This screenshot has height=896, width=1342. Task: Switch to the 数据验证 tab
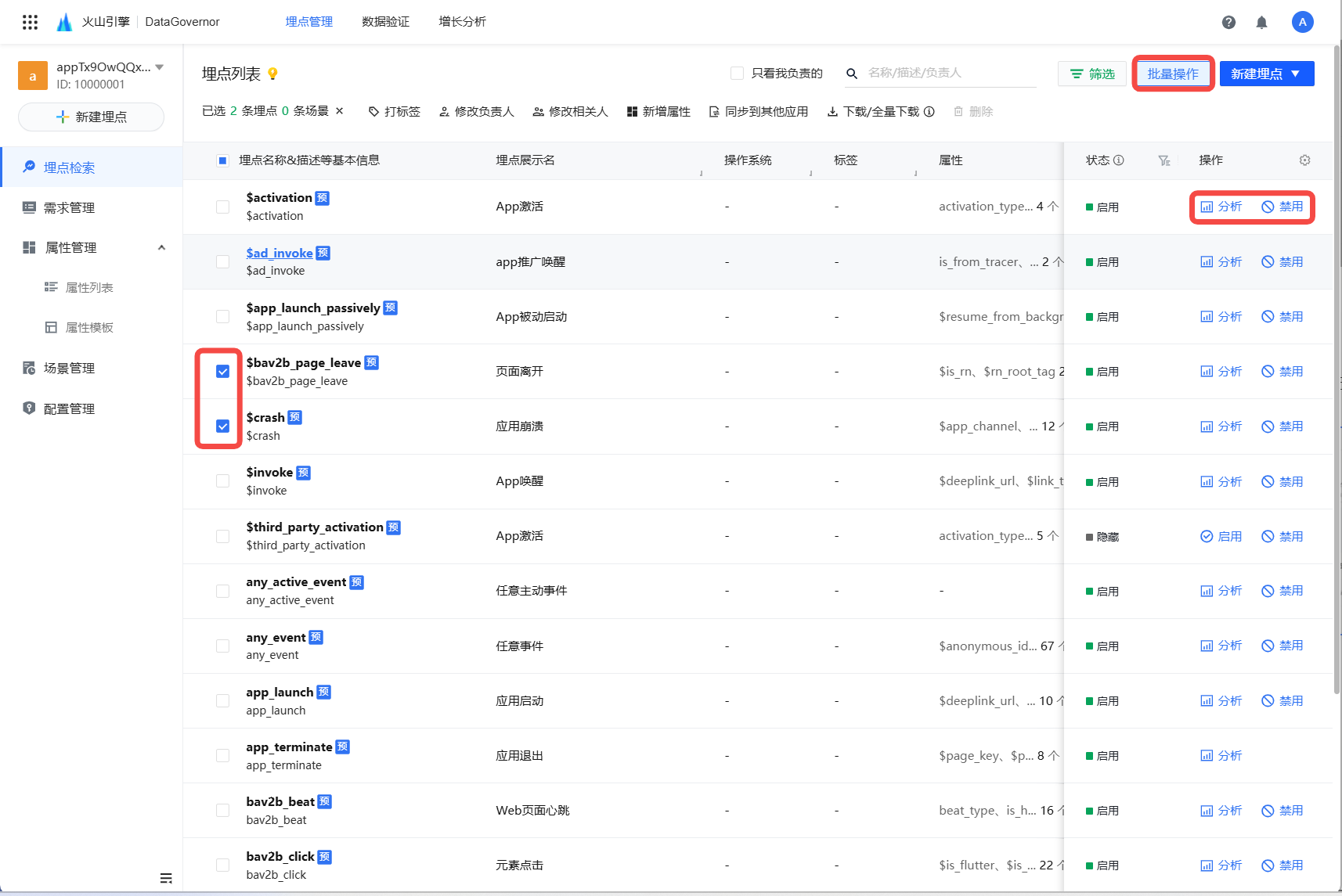point(385,22)
